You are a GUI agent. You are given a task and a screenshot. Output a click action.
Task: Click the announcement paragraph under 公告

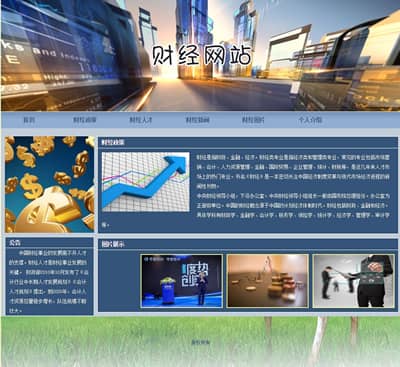48,282
